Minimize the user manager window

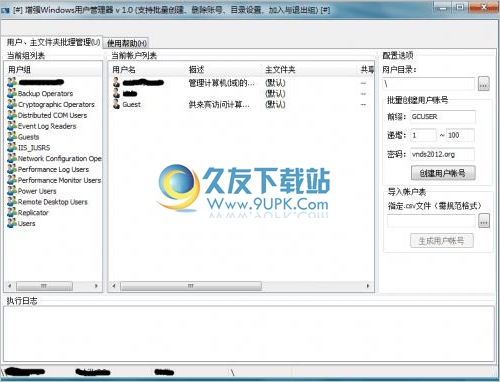point(443,7)
